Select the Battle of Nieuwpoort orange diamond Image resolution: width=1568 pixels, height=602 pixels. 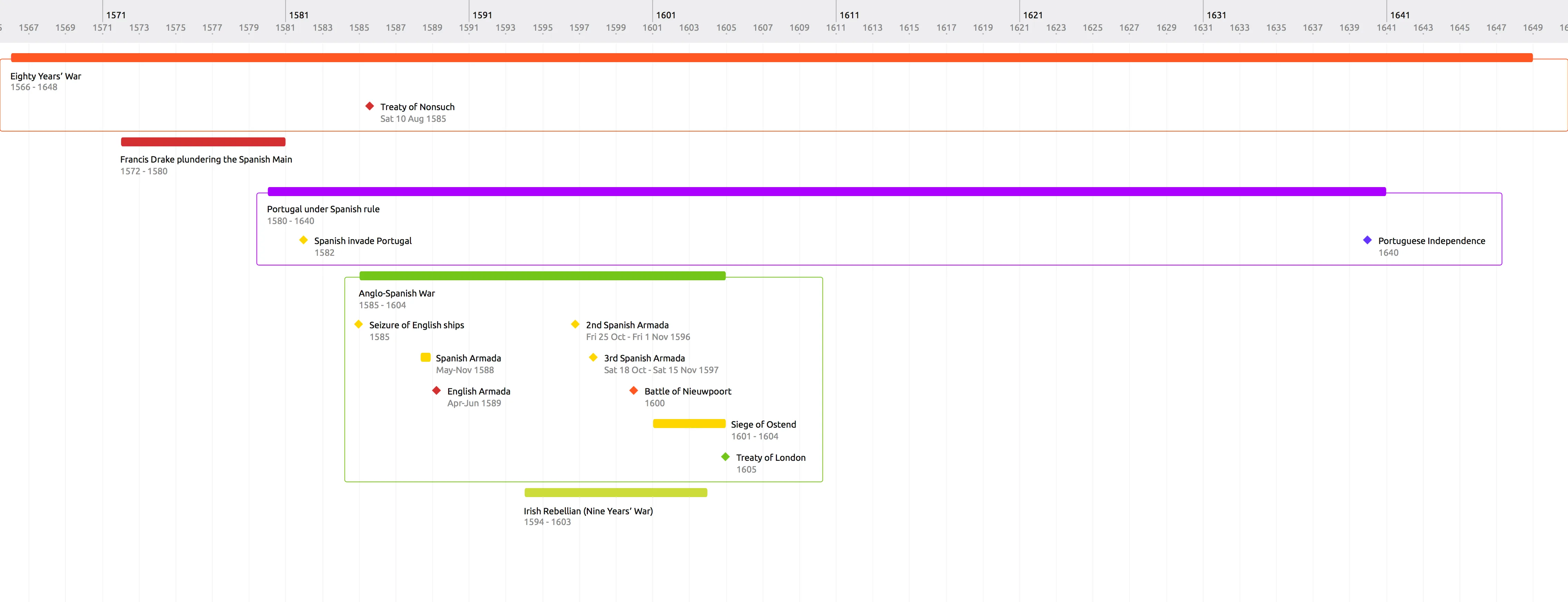click(634, 390)
